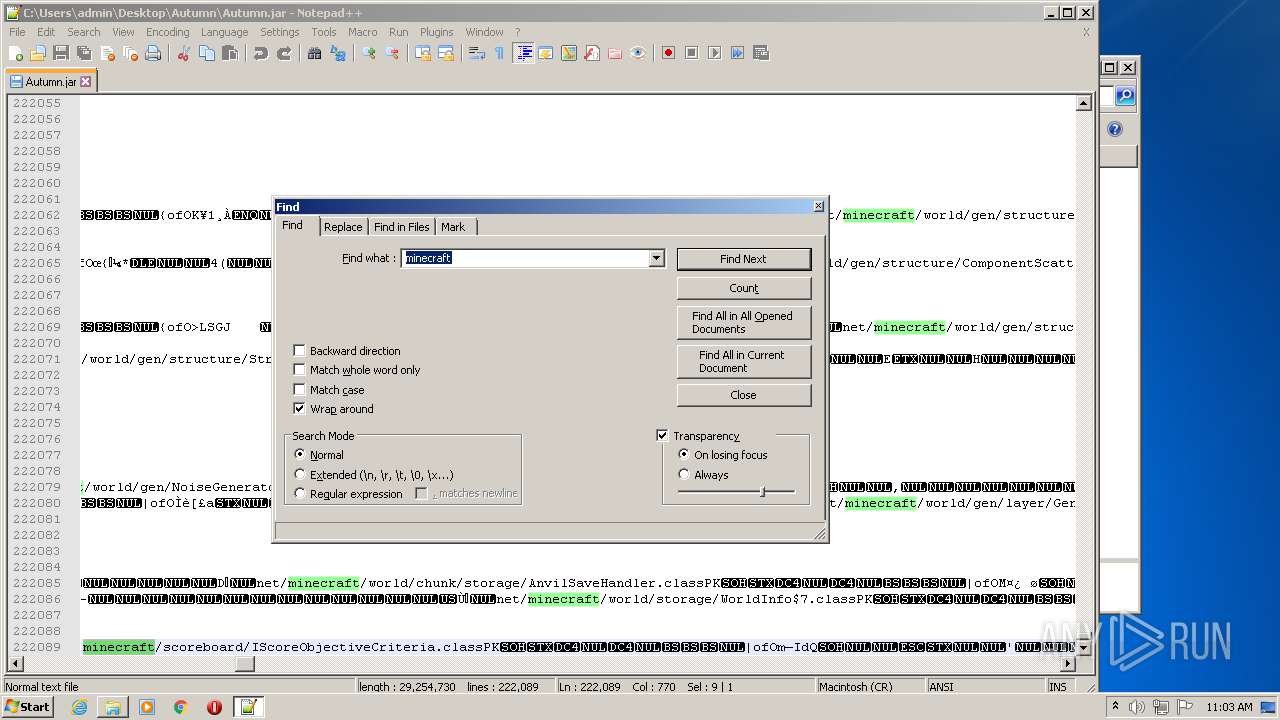Screen dimensions: 1280x720
Task: Open the Search menu
Action: tap(84, 32)
